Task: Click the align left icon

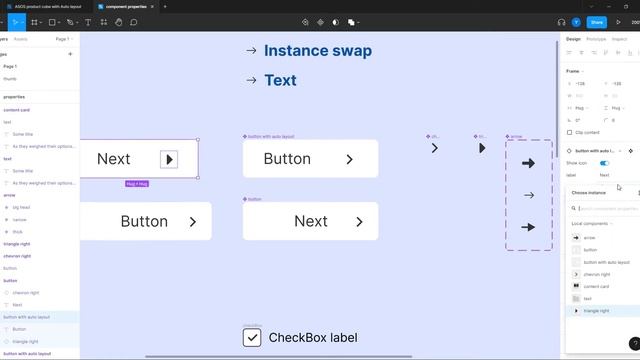Action: [569, 53]
